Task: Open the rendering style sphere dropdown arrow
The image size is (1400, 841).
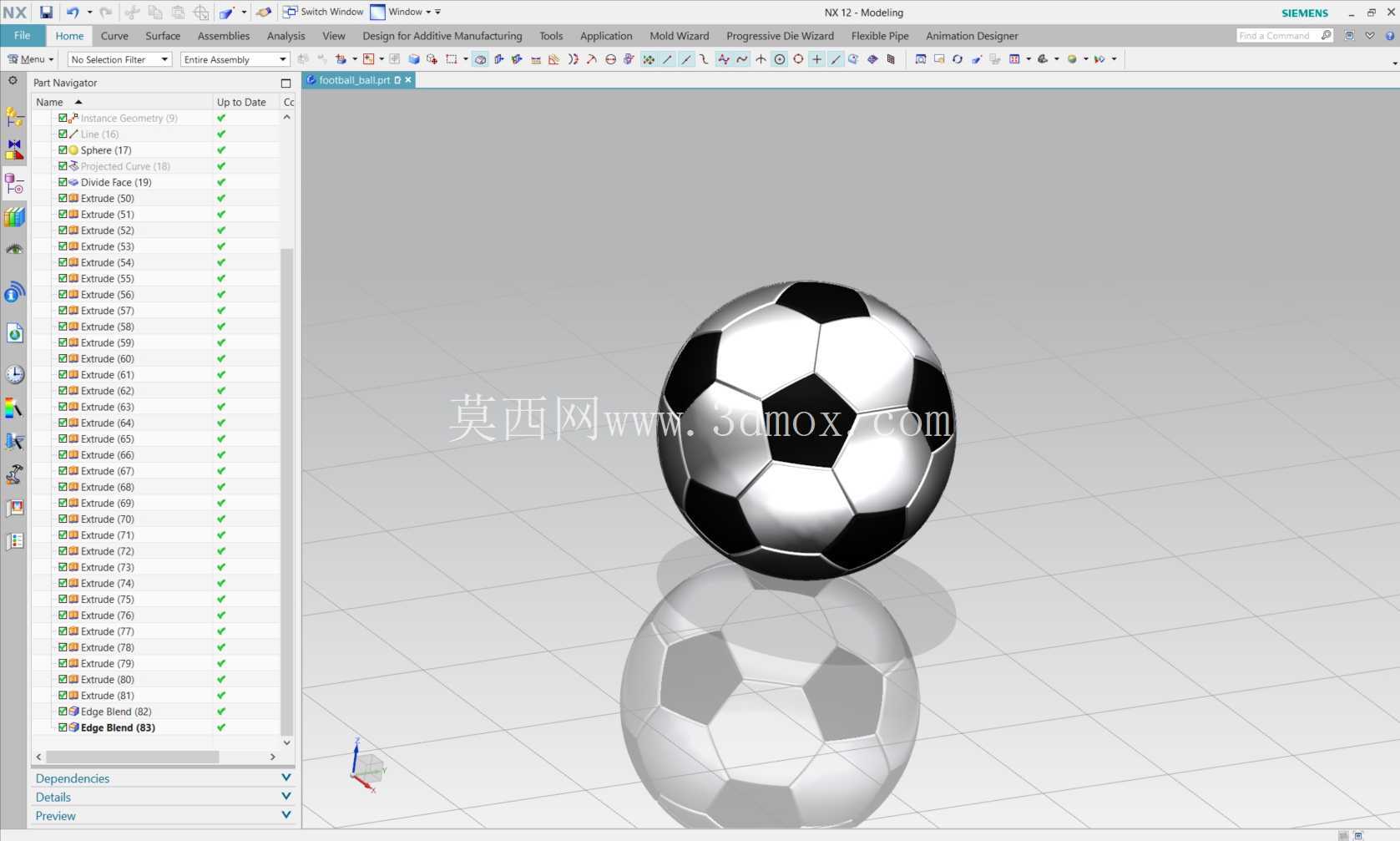Action: tap(1085, 59)
